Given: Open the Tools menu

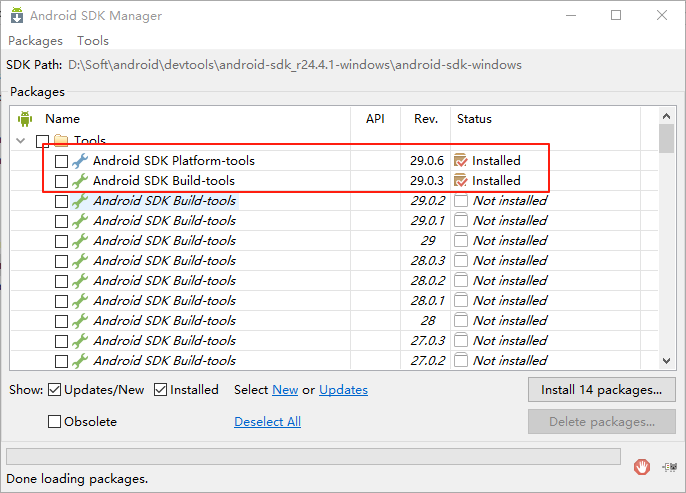Looking at the screenshot, I should (x=93, y=41).
